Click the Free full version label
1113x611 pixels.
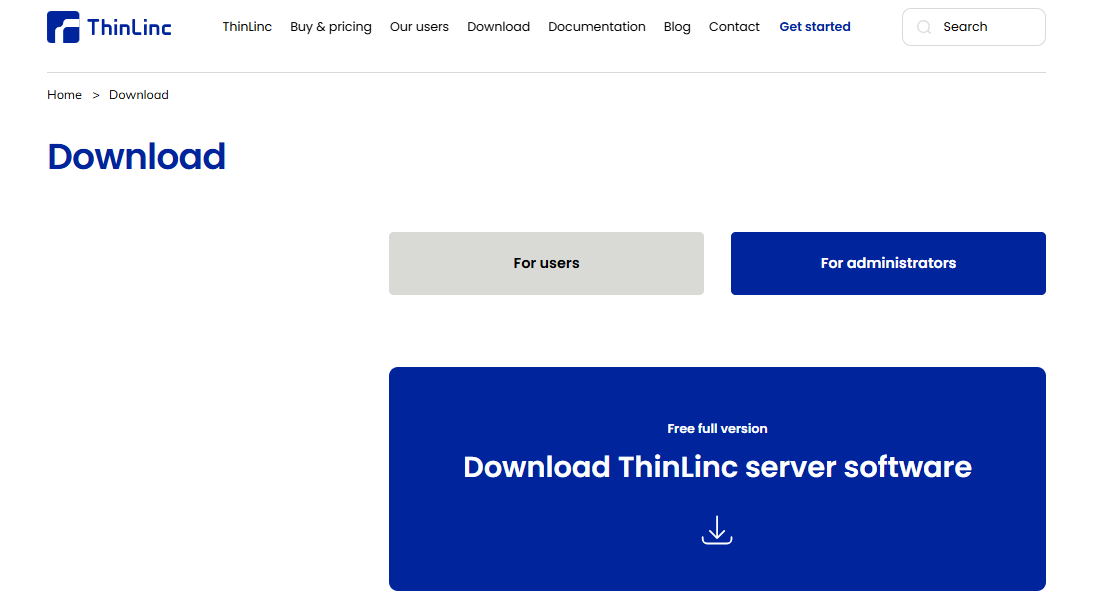tap(717, 428)
